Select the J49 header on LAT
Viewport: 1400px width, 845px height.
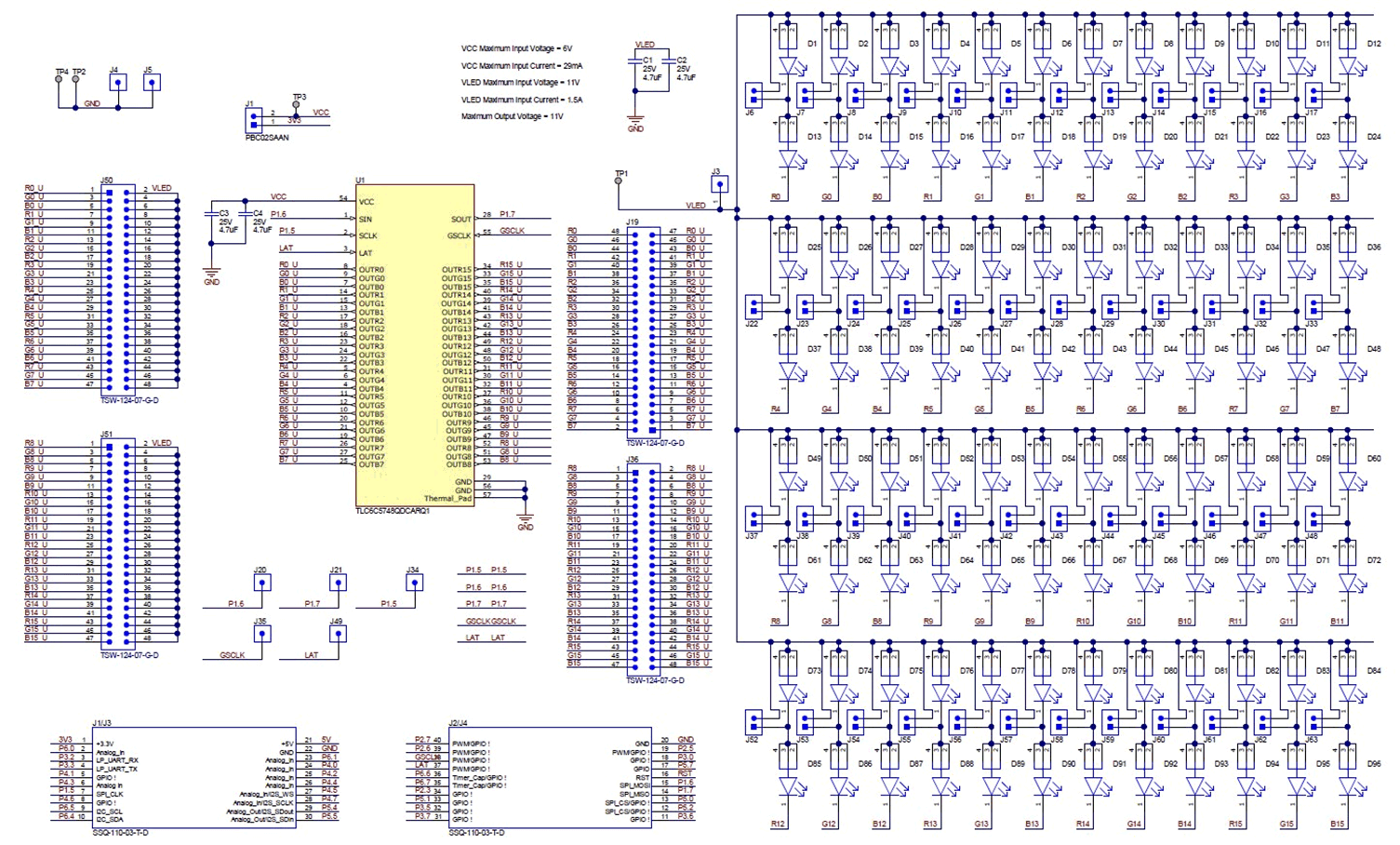[x=338, y=635]
